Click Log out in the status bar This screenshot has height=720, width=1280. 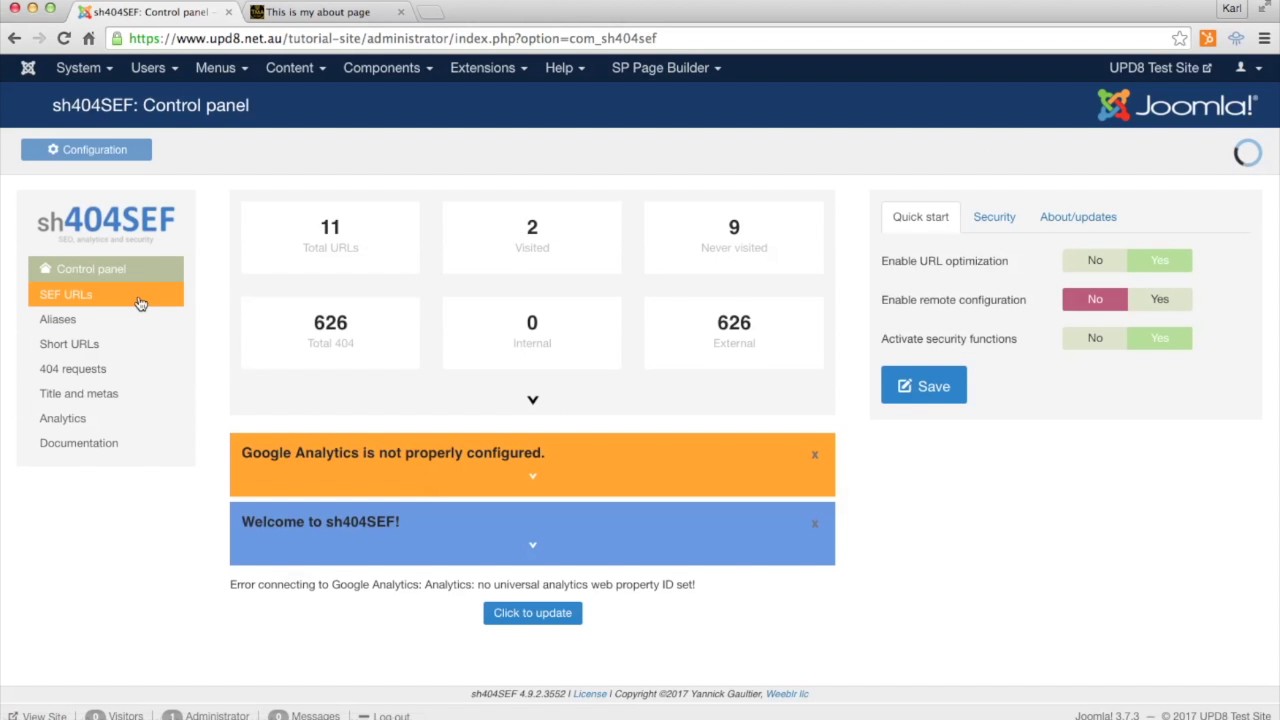[x=384, y=716]
